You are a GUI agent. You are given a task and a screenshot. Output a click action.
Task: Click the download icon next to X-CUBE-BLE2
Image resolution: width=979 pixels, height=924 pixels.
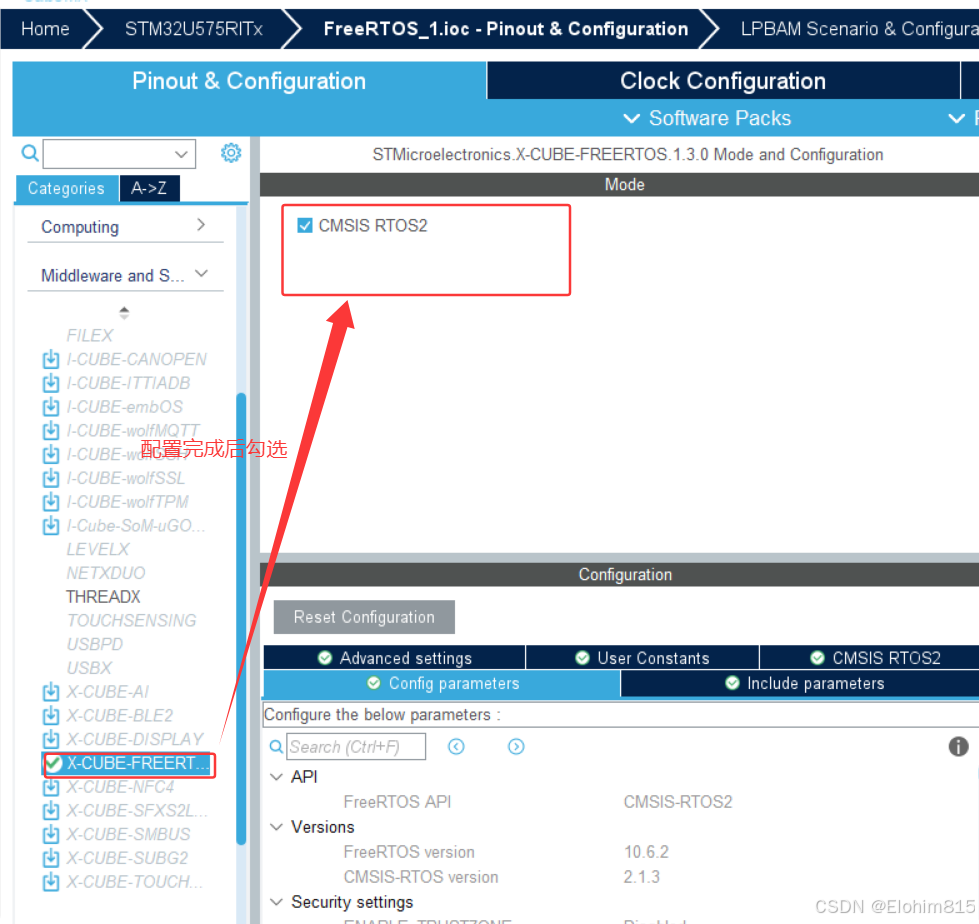point(51,715)
